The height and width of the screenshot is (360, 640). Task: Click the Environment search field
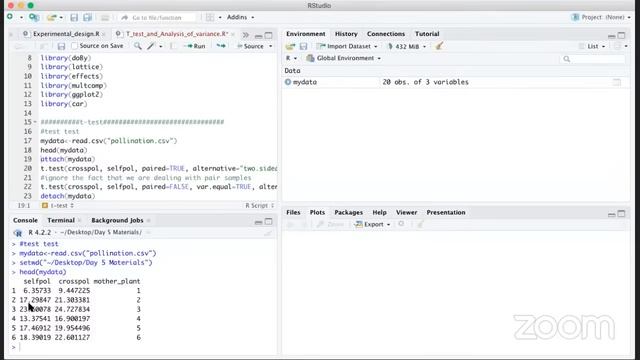click(593, 59)
